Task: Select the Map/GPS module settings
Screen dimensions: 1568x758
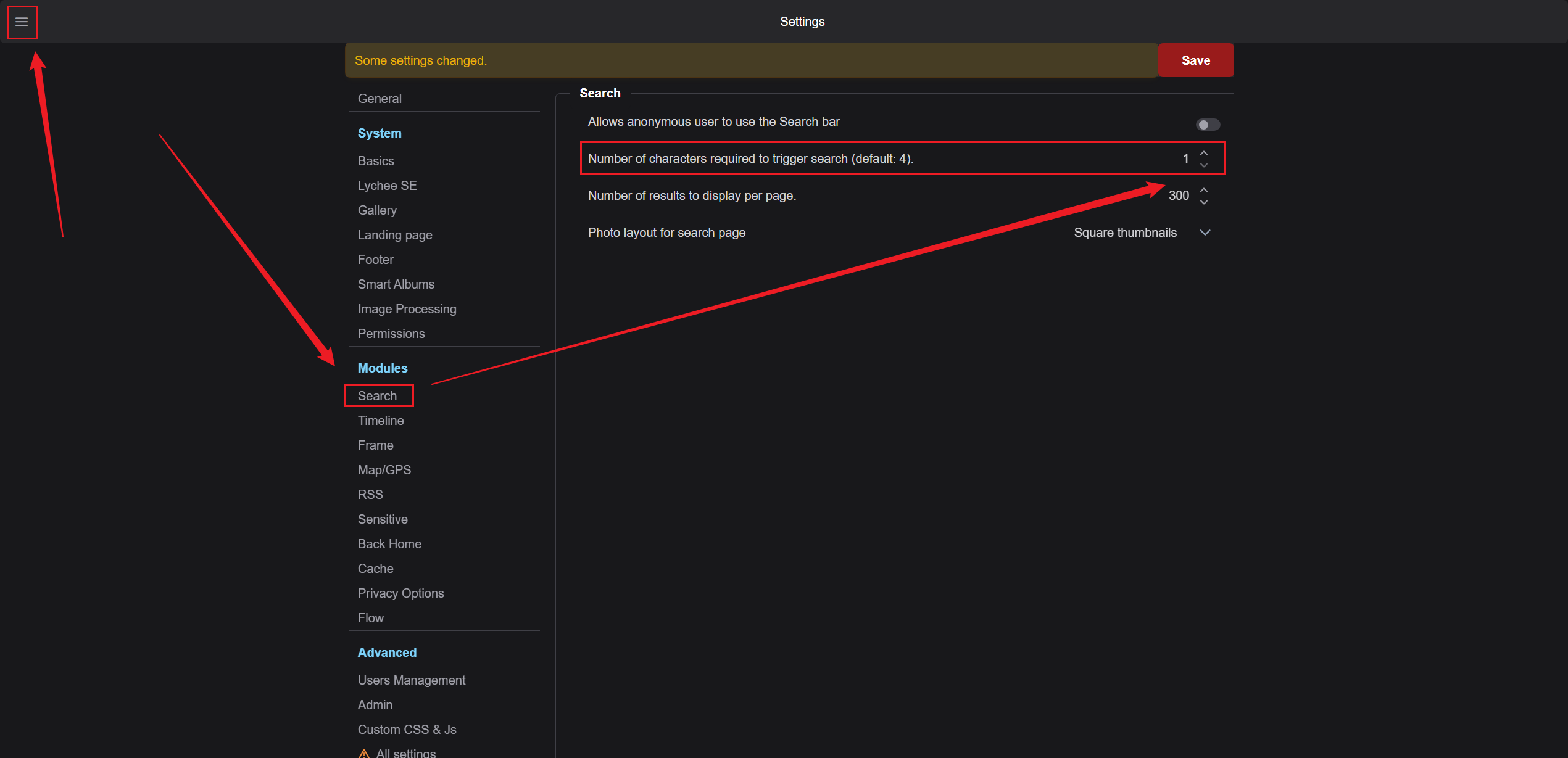Action: click(x=384, y=470)
